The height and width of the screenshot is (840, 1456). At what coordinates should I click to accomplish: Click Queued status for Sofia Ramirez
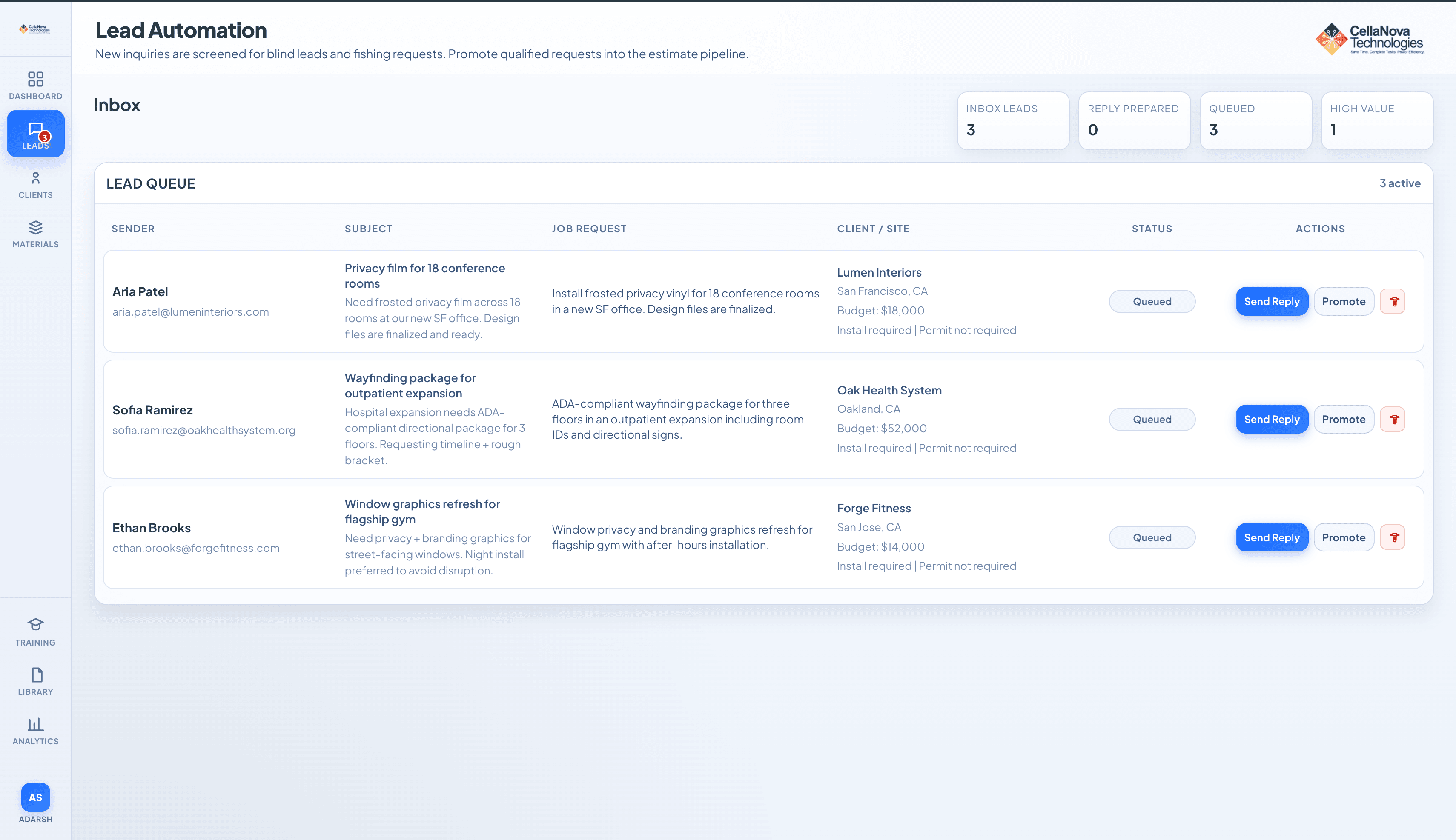tap(1152, 420)
